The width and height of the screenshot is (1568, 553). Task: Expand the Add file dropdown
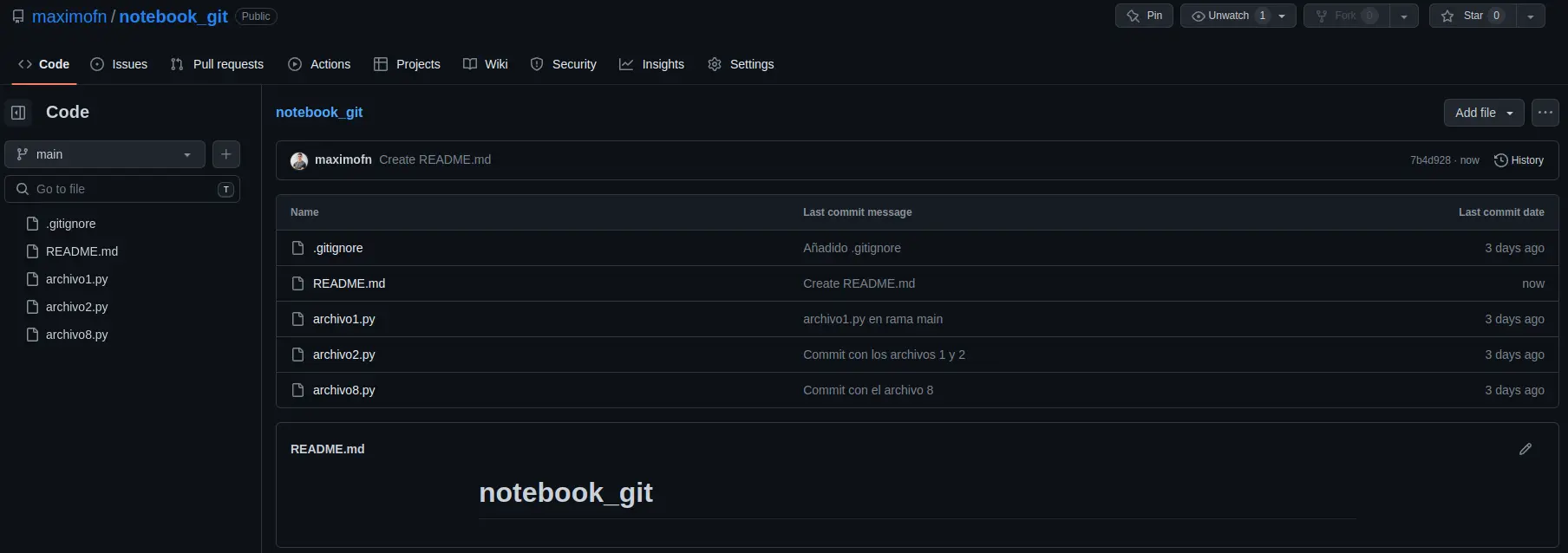click(x=1484, y=113)
